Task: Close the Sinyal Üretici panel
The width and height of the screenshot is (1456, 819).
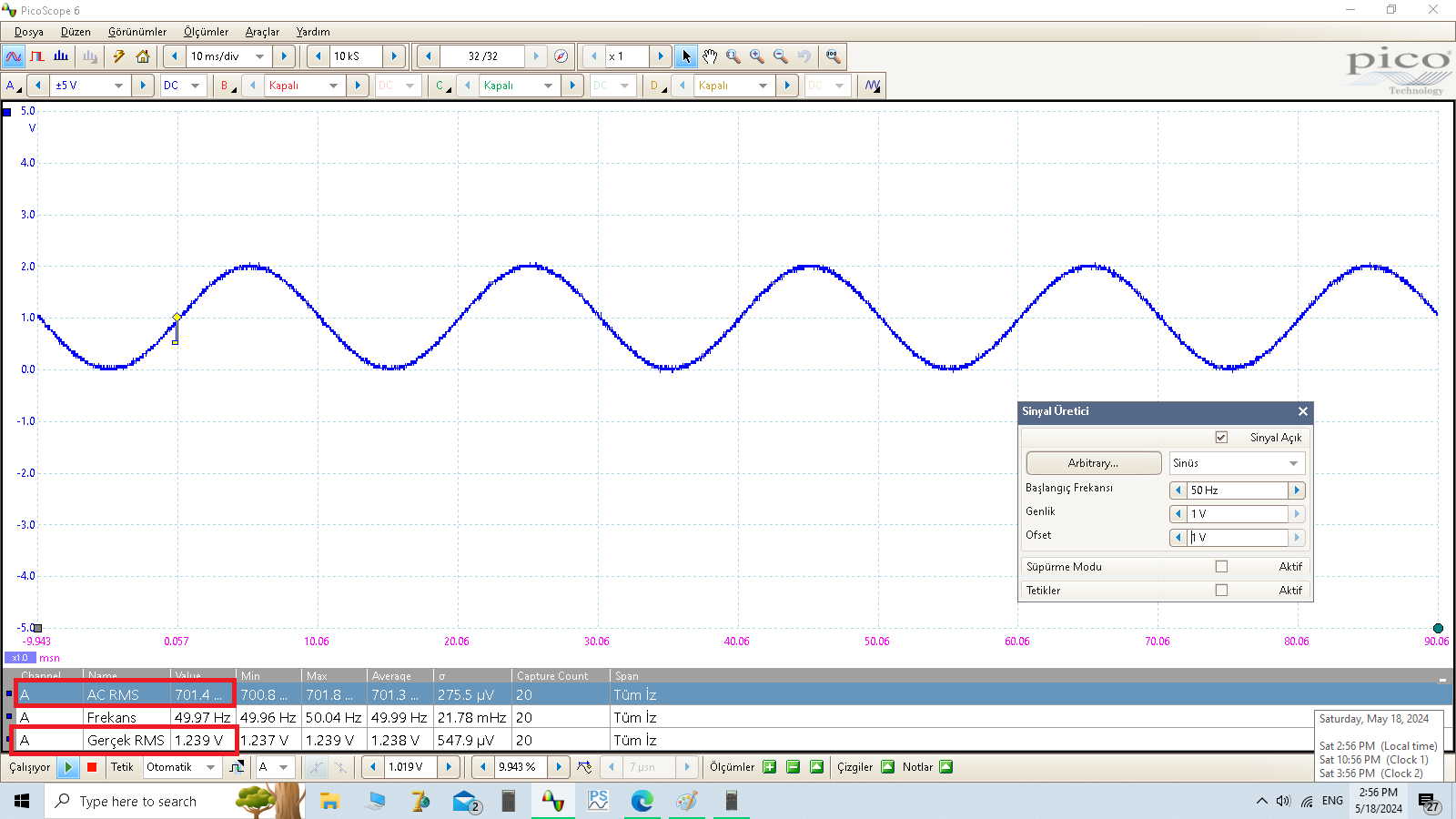Action: click(x=1302, y=411)
